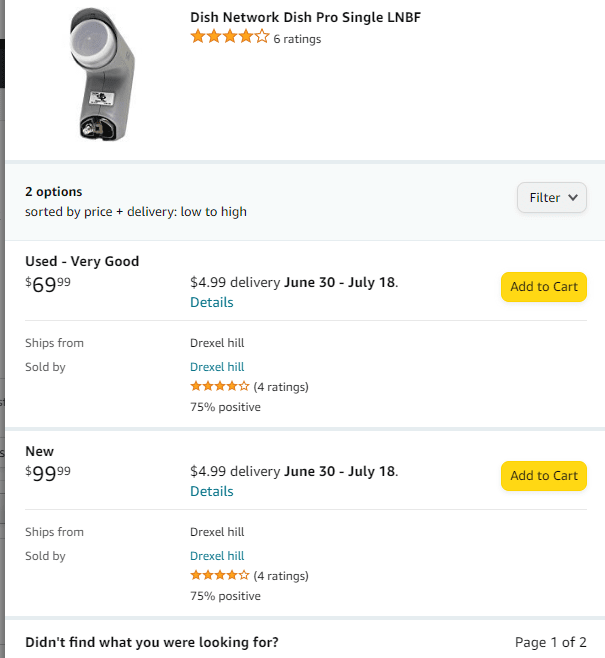Image resolution: width=605 pixels, height=658 pixels.
Task: Open Drexel hill seller link in new offer
Action: 217,556
